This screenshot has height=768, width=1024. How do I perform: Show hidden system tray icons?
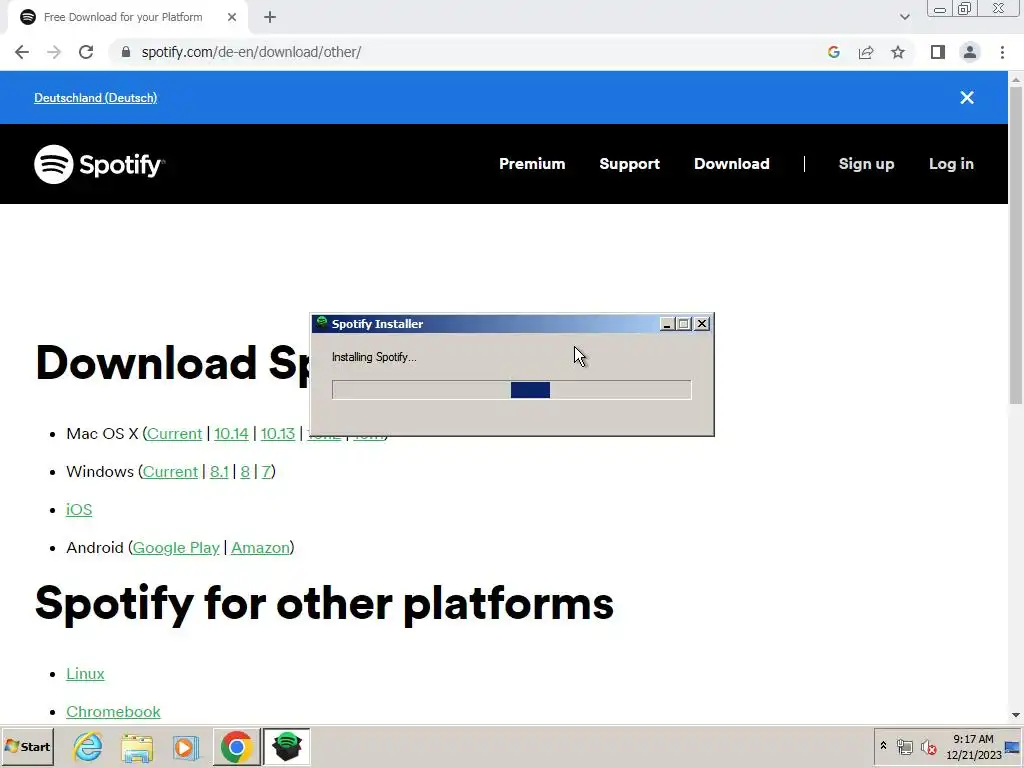(883, 746)
